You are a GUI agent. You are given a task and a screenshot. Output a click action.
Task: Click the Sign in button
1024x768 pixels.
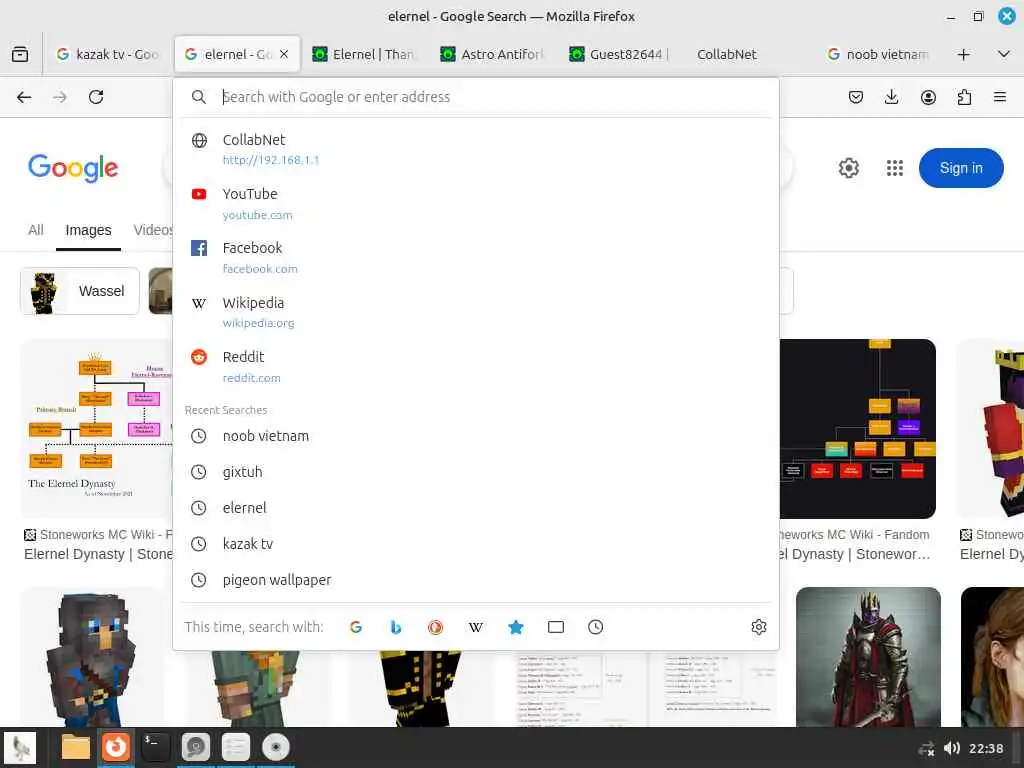(961, 168)
